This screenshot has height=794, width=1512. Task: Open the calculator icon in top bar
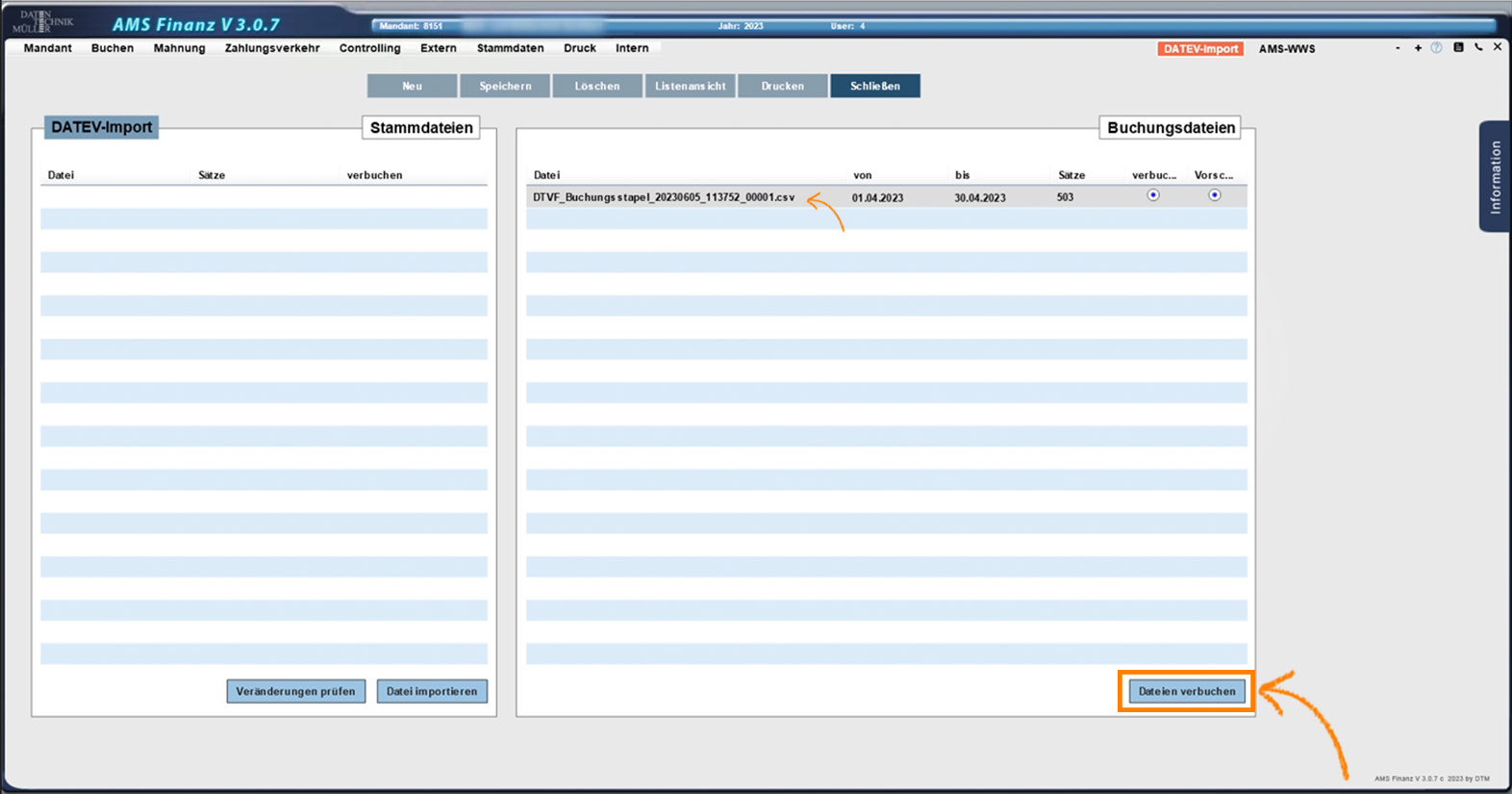click(1458, 47)
